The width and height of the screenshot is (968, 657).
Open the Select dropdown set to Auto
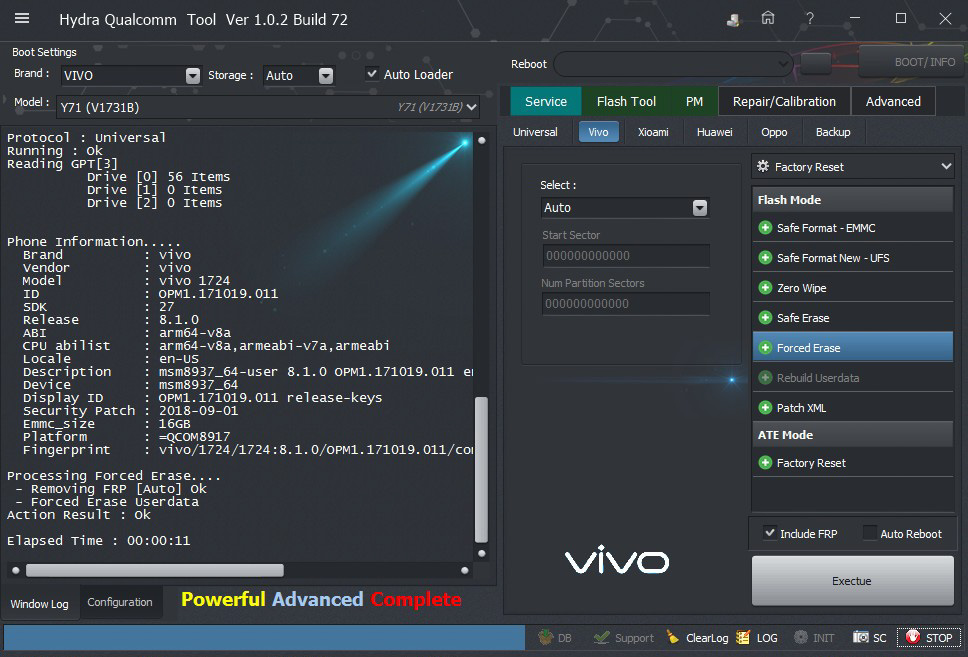tap(625, 207)
